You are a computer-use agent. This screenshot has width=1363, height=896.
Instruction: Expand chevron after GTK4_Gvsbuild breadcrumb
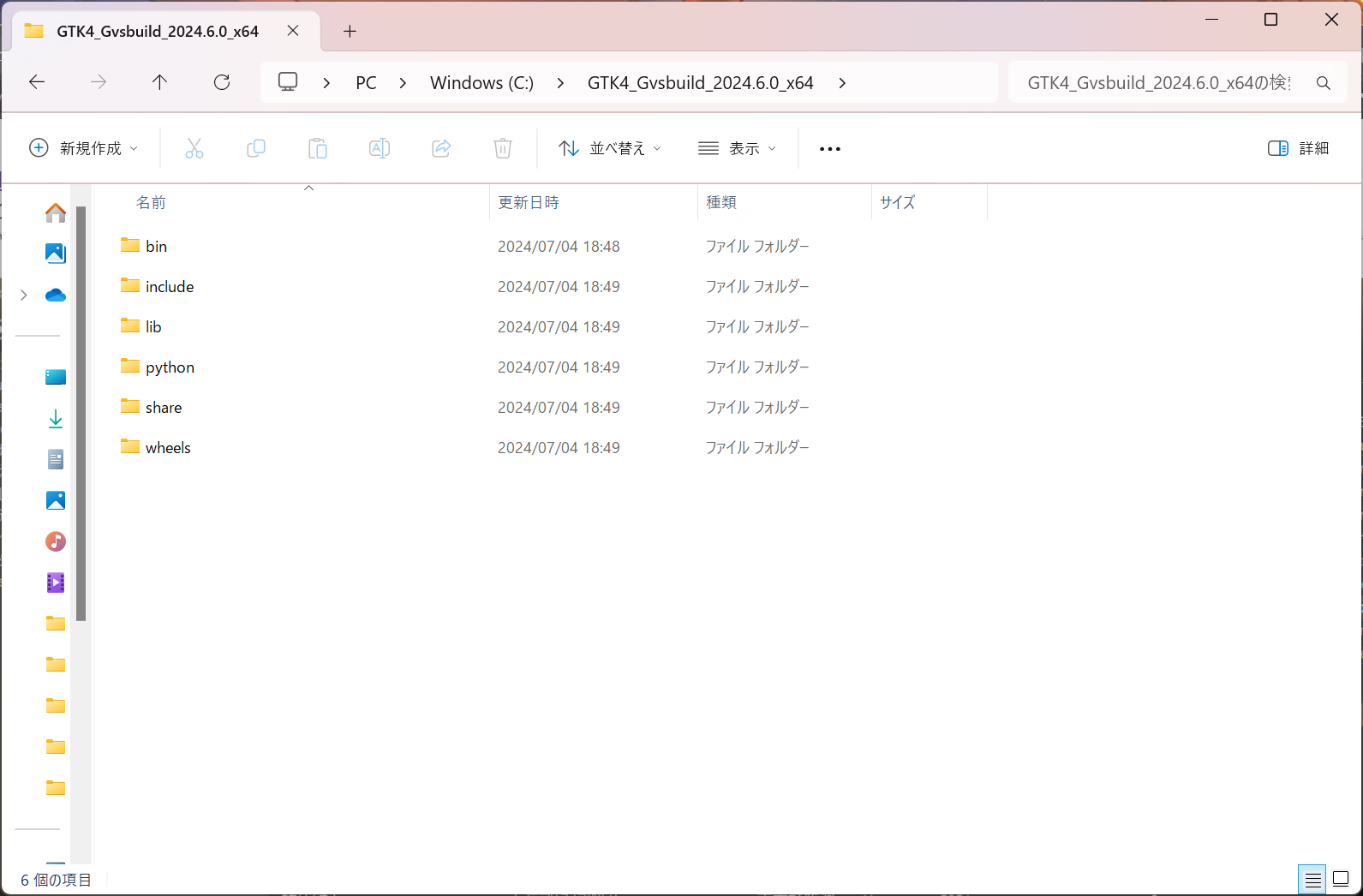point(842,83)
